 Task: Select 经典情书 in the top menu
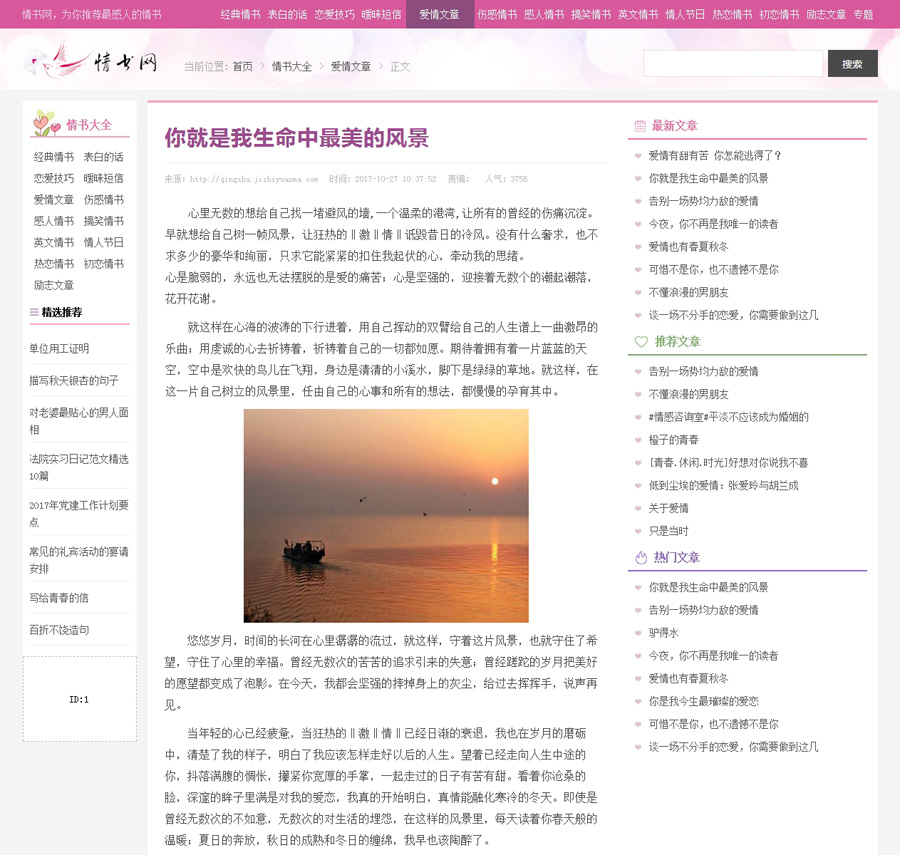pos(240,14)
